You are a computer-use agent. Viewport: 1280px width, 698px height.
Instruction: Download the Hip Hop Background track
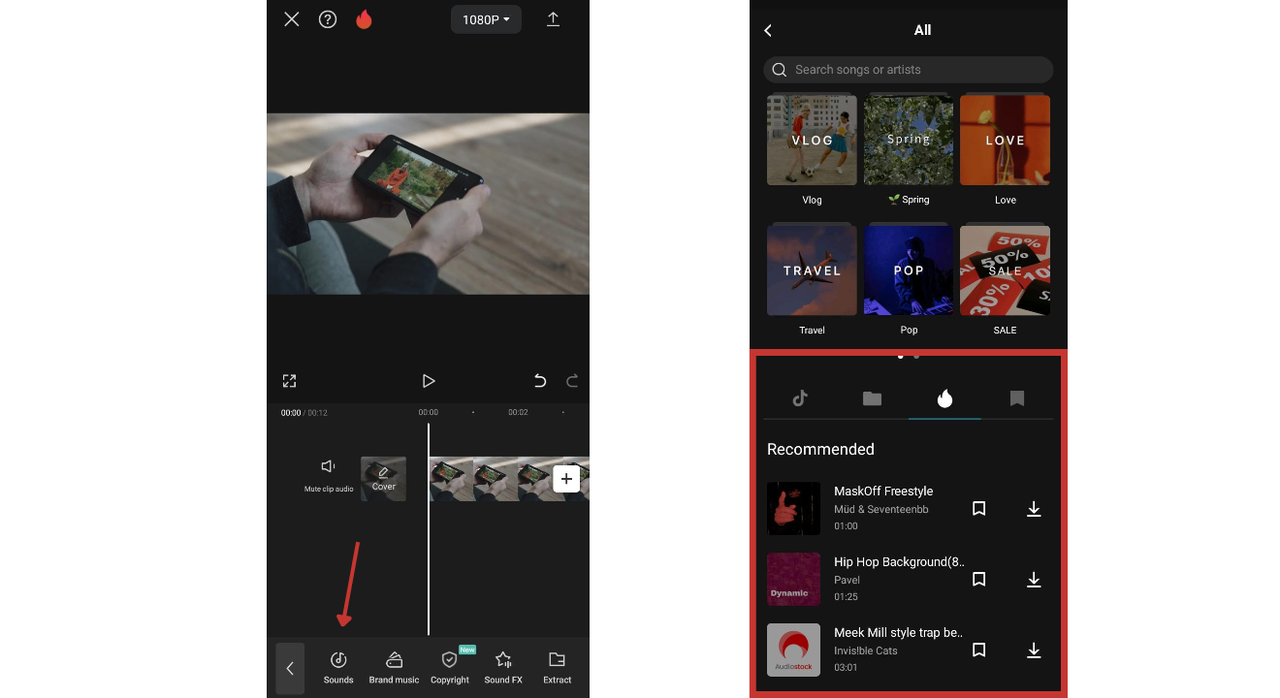click(x=1034, y=579)
